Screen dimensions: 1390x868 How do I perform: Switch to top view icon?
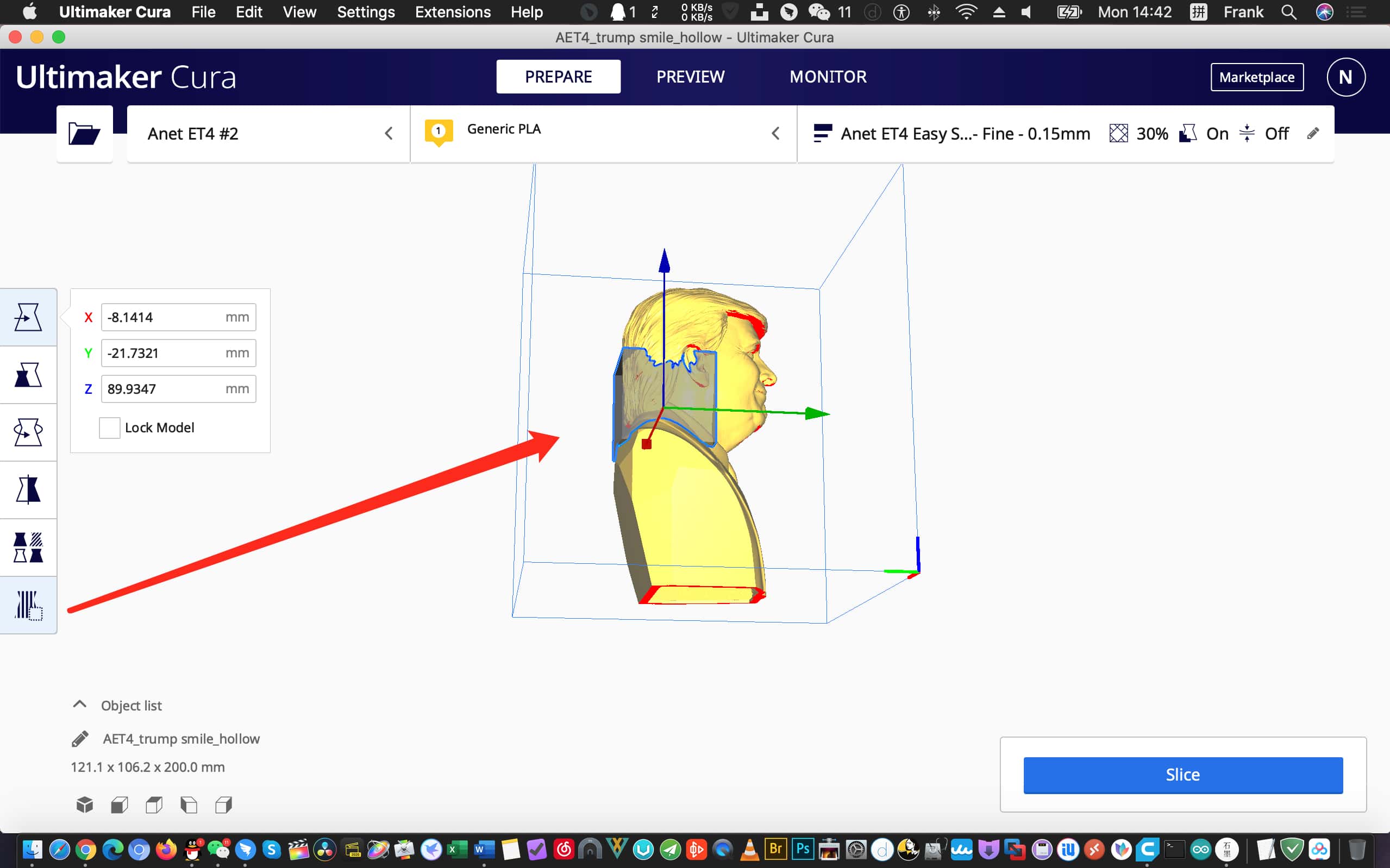tap(154, 805)
